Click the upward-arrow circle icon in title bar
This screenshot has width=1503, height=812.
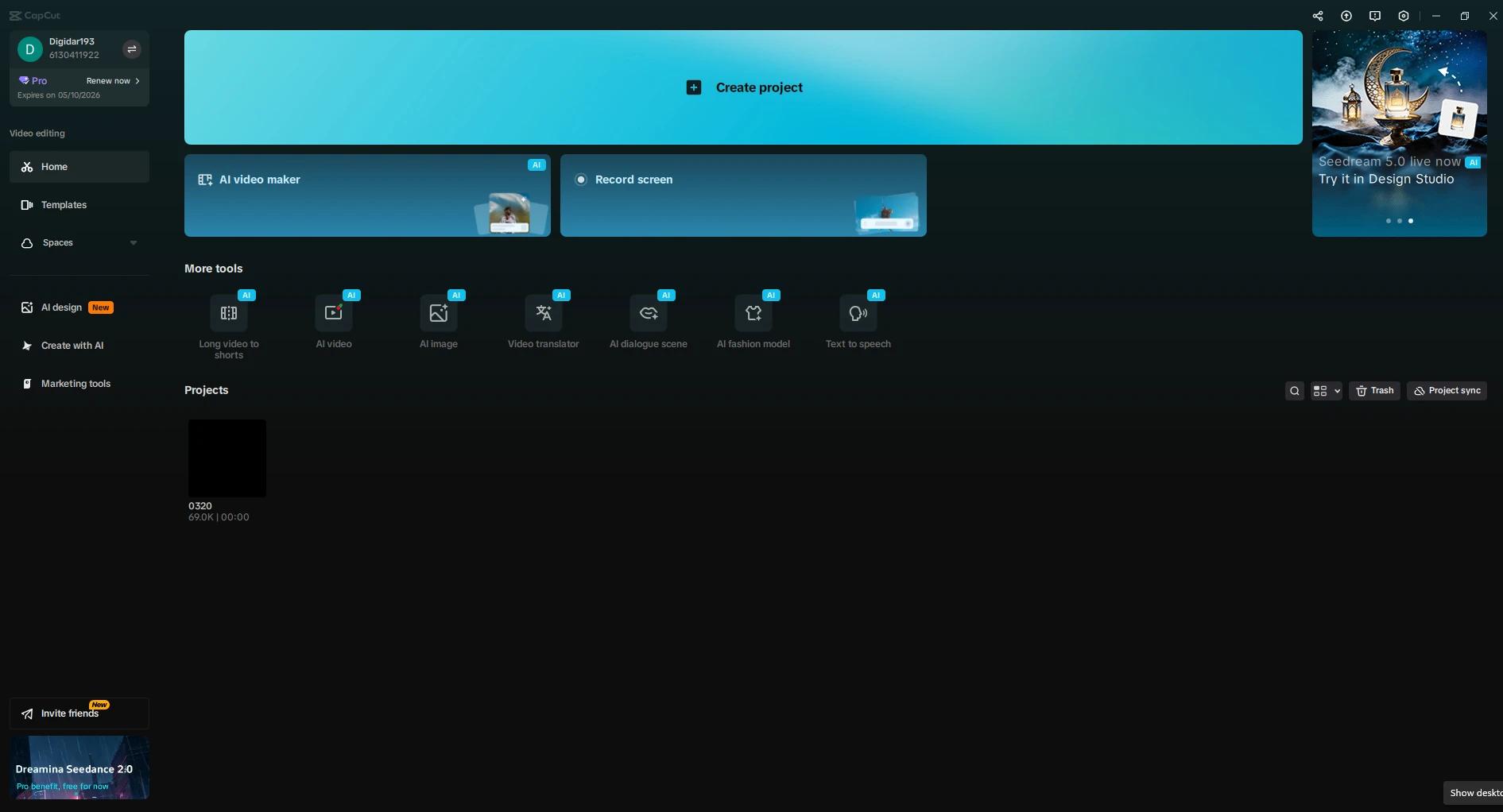(1346, 16)
